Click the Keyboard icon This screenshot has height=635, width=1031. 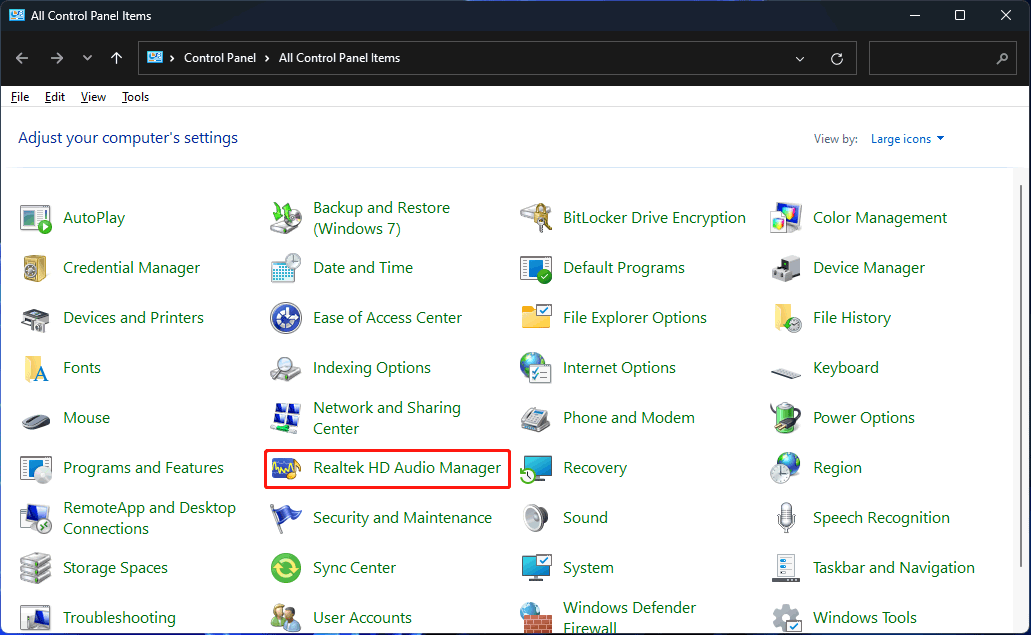coord(786,372)
